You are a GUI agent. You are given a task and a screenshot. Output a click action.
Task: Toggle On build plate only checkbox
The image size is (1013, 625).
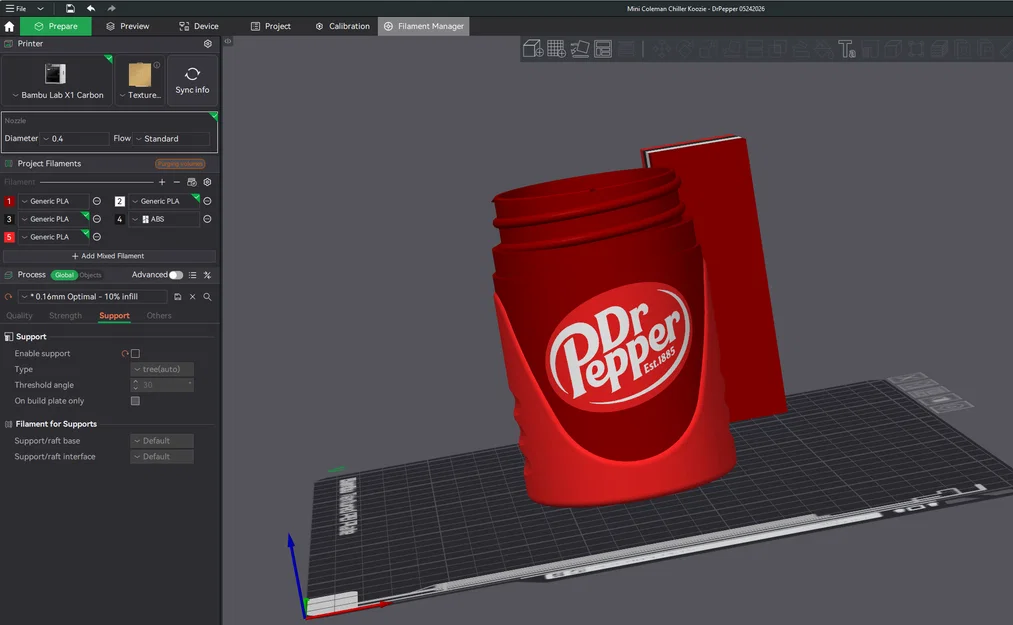136,401
